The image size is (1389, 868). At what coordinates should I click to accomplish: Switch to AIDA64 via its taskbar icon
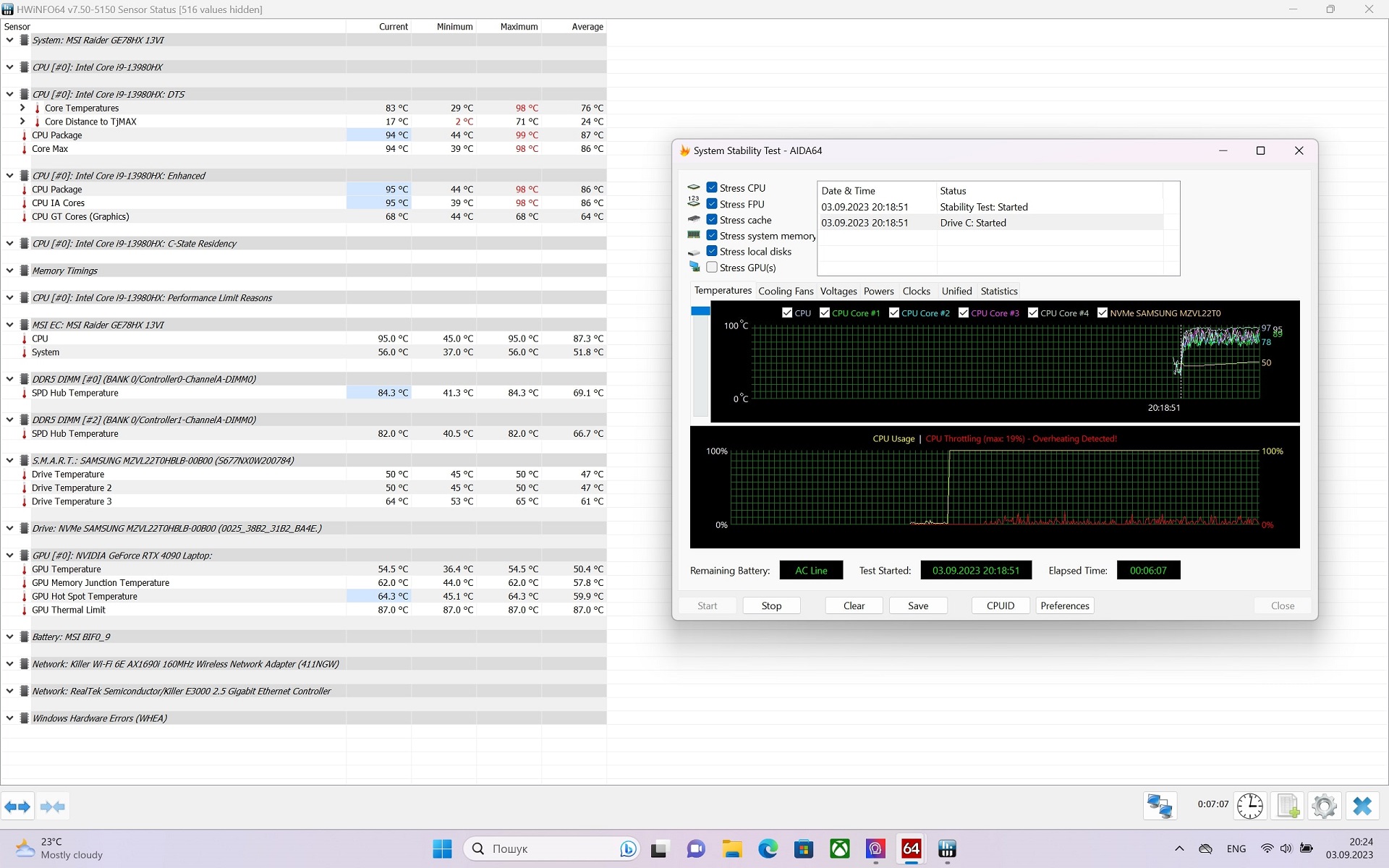click(x=912, y=848)
